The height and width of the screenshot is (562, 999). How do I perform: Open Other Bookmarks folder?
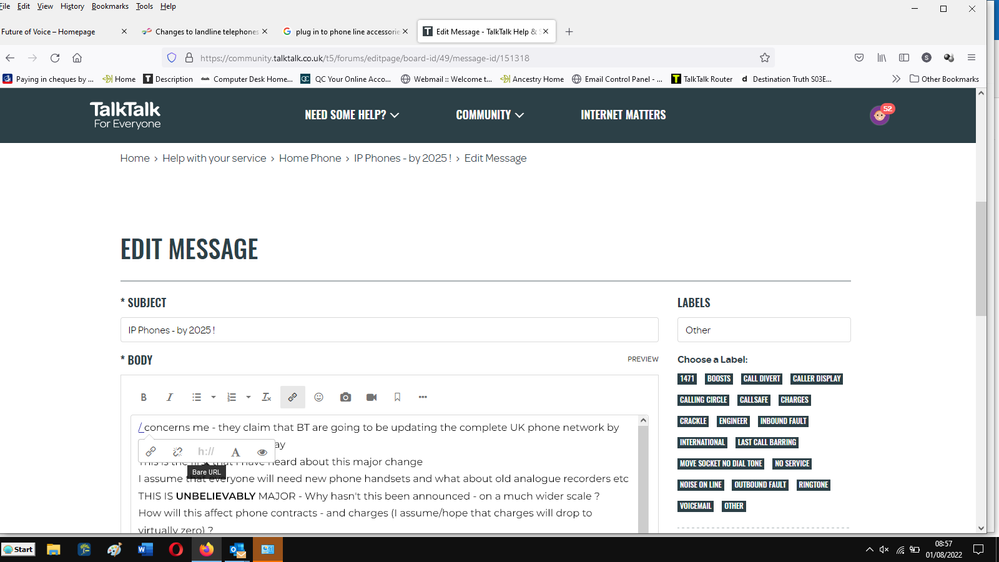(944, 79)
